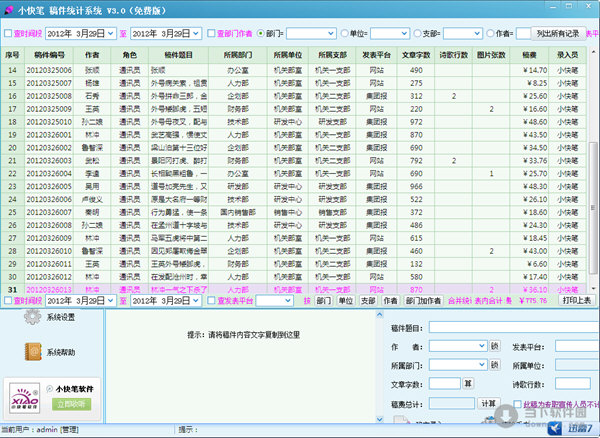Sort by the 稿件编号 column header

click(52, 53)
